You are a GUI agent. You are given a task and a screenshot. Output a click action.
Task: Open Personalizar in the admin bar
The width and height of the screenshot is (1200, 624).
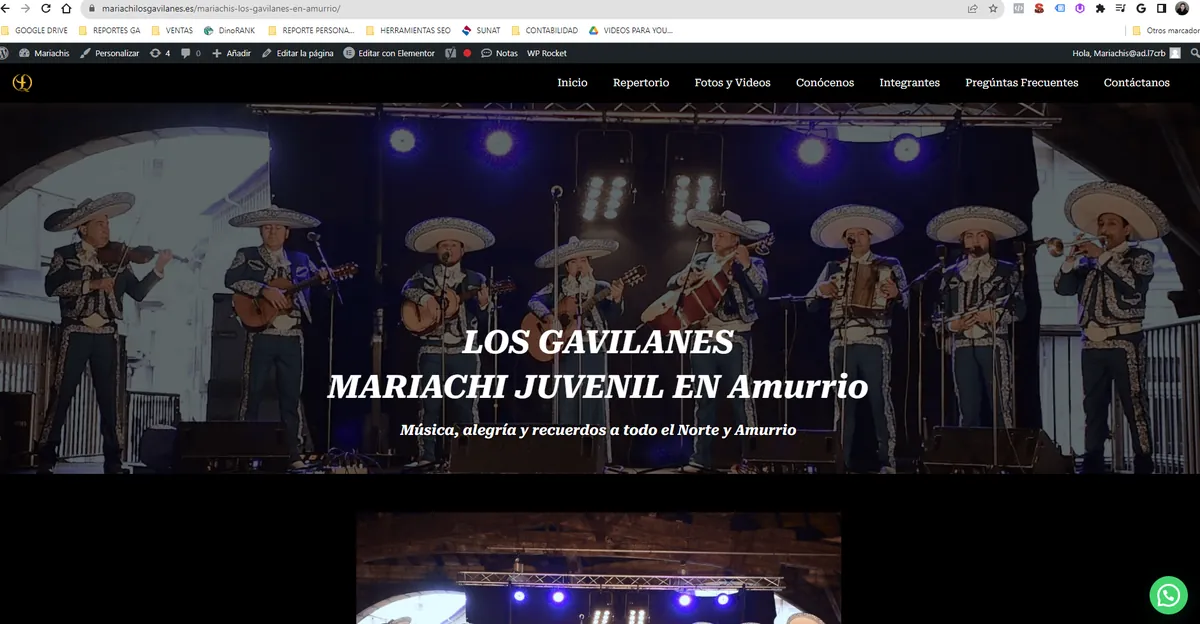point(110,53)
